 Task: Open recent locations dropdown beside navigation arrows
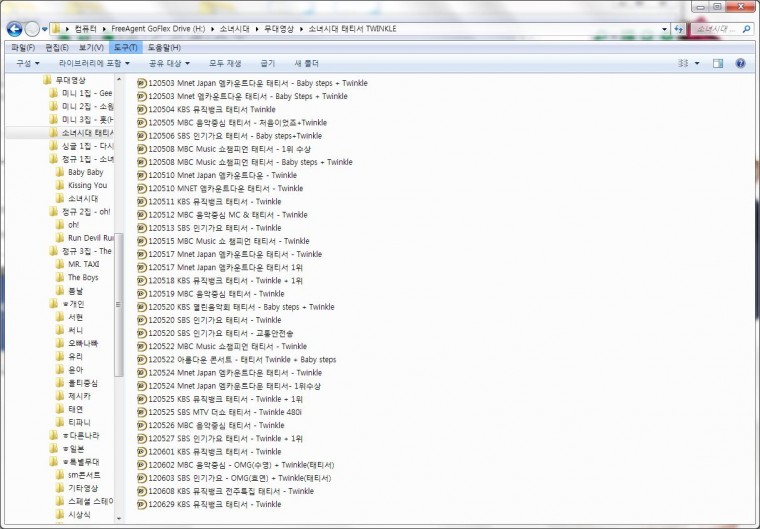[45, 29]
